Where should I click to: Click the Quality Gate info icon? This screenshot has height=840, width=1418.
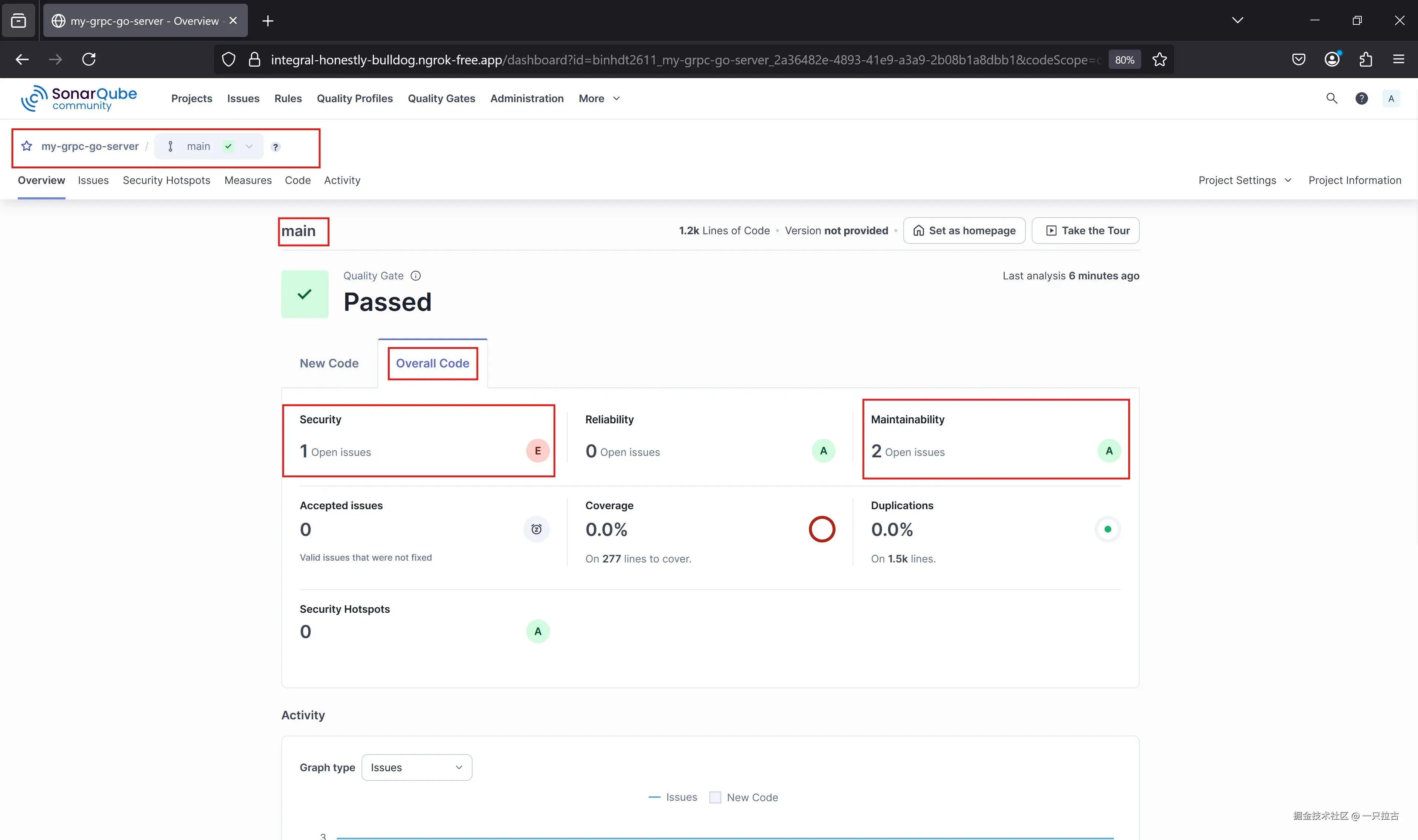point(416,276)
